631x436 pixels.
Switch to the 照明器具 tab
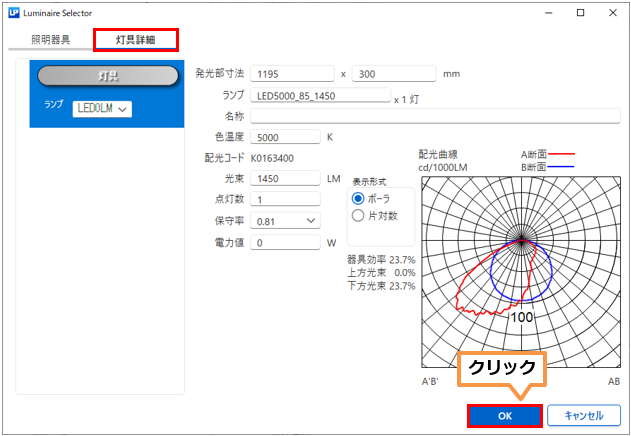(x=50, y=40)
